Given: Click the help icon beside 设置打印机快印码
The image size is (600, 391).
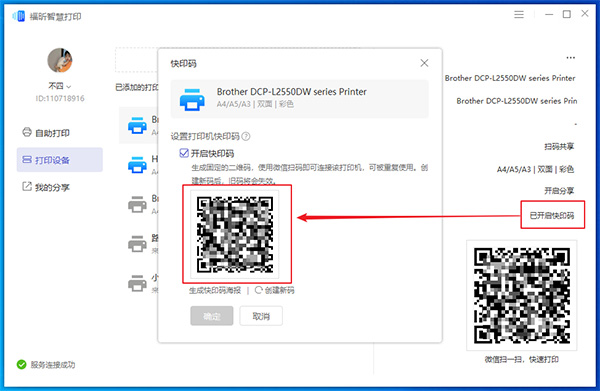Looking at the screenshot, I should 246,136.
